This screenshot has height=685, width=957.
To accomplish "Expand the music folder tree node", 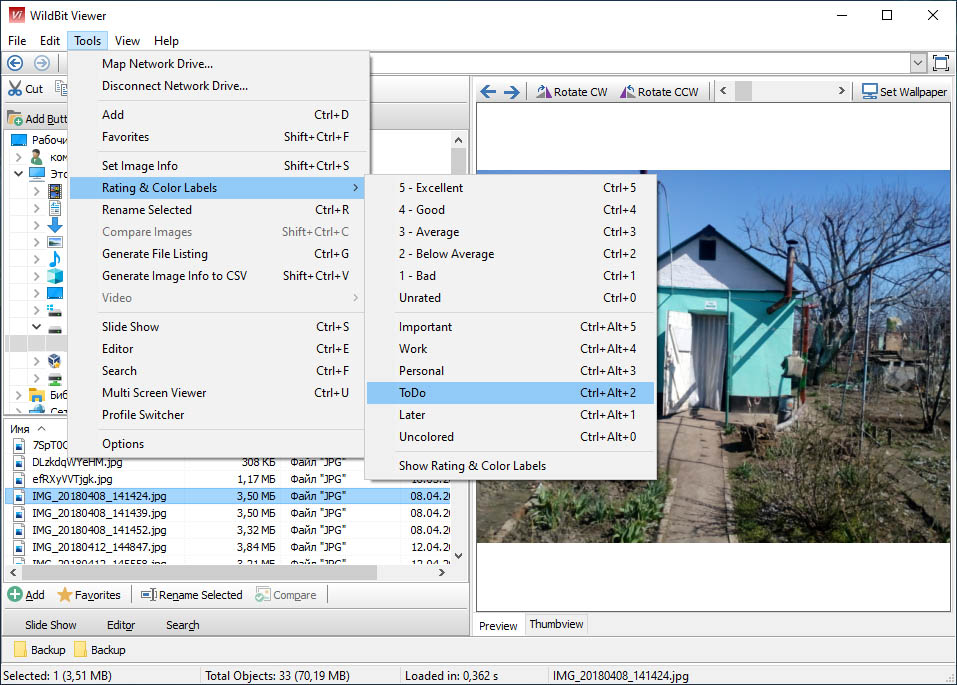I will pos(36,259).
